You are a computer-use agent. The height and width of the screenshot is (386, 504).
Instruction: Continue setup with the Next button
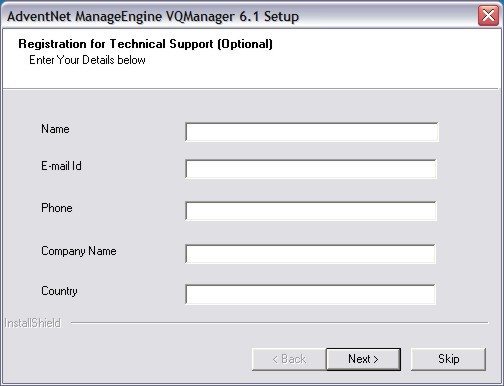click(x=363, y=359)
